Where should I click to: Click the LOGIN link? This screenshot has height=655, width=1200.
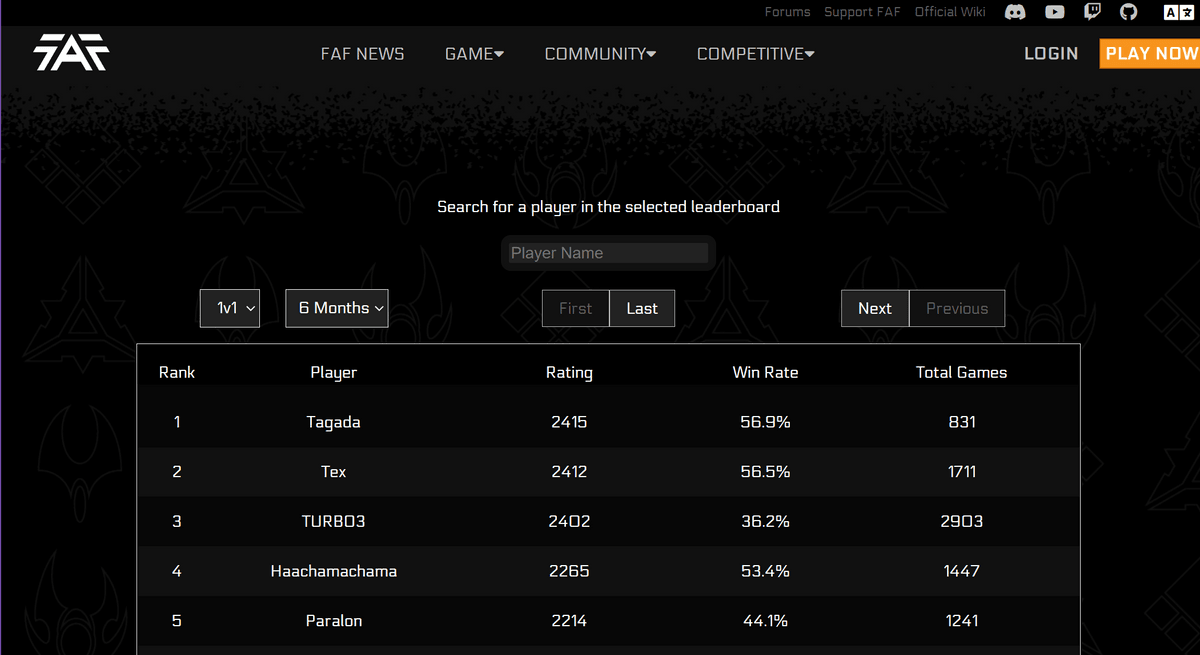(1051, 54)
